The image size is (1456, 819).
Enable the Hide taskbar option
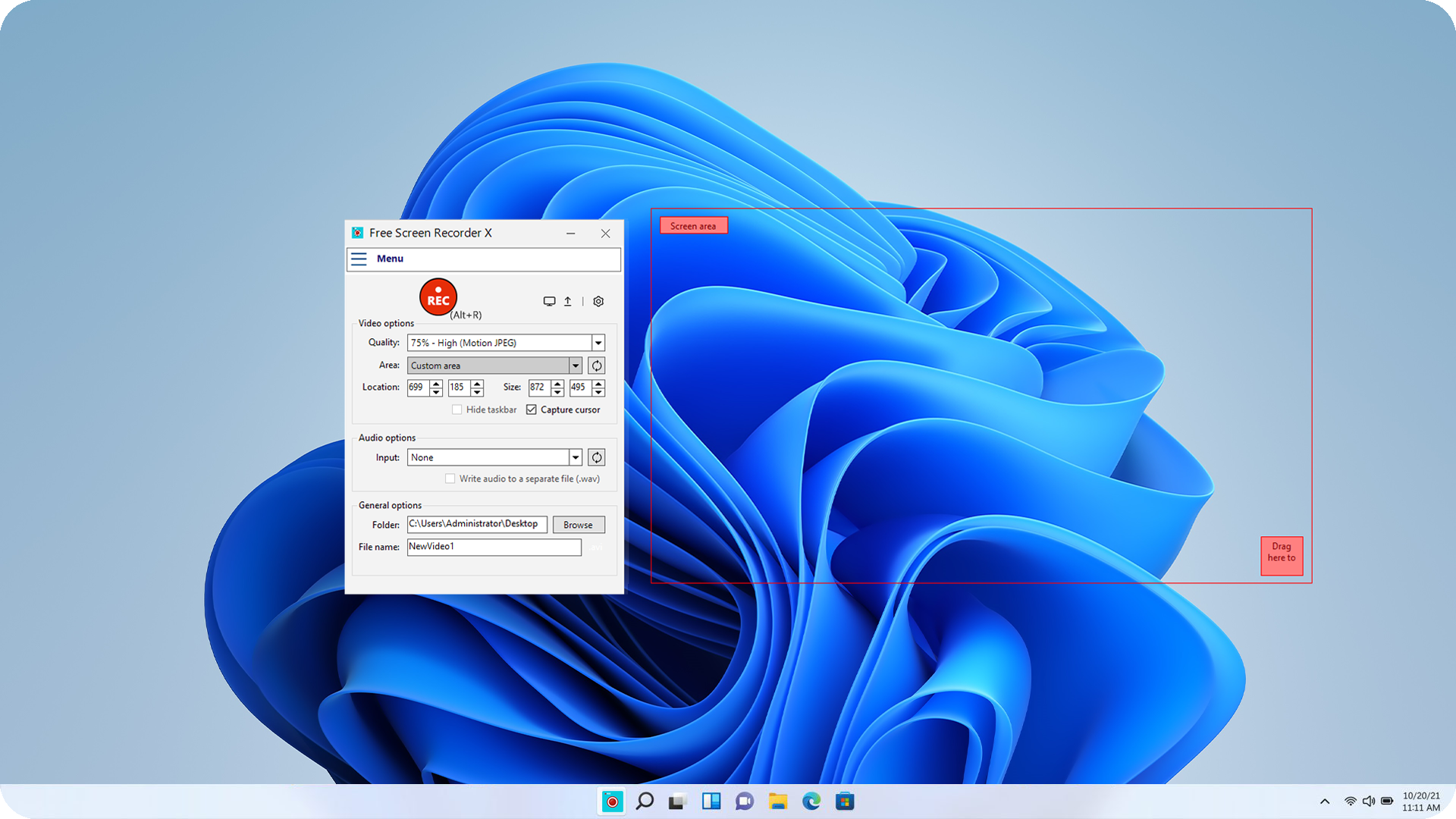[457, 409]
